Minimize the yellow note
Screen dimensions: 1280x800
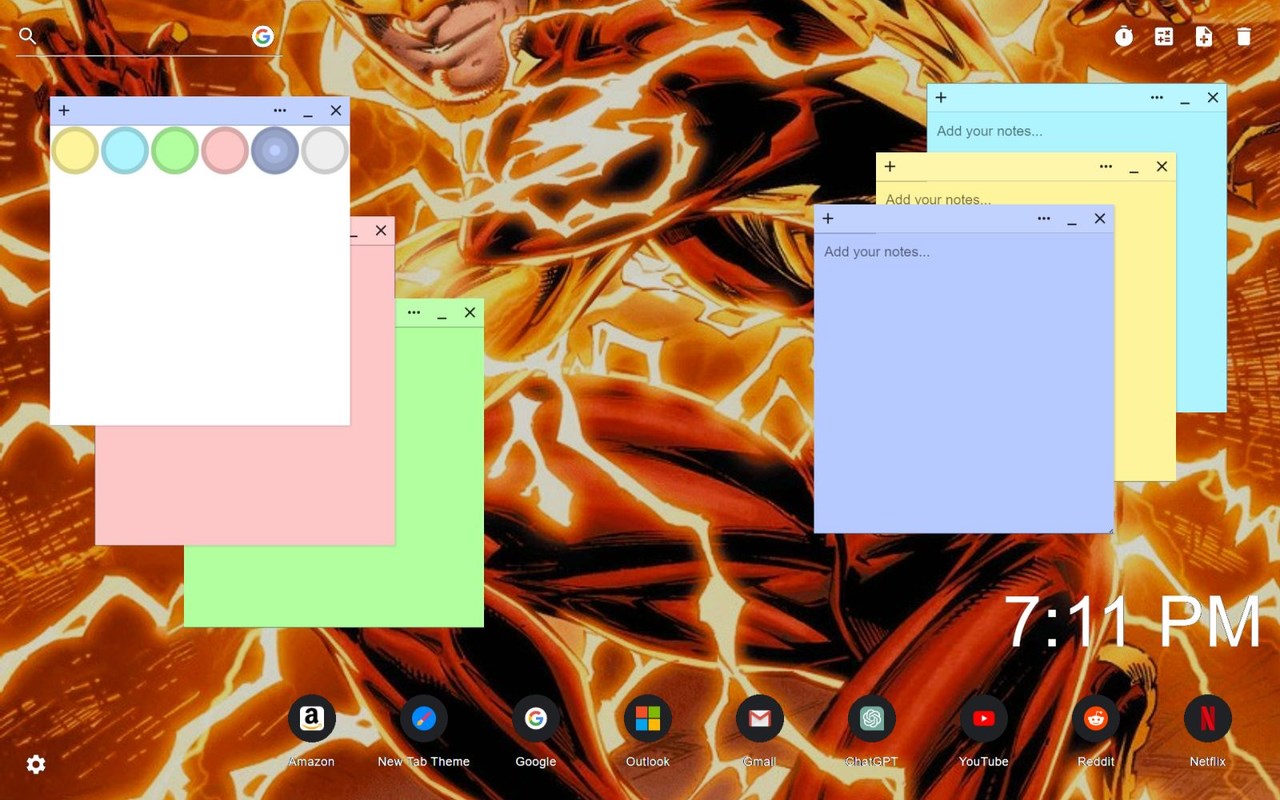point(1134,169)
